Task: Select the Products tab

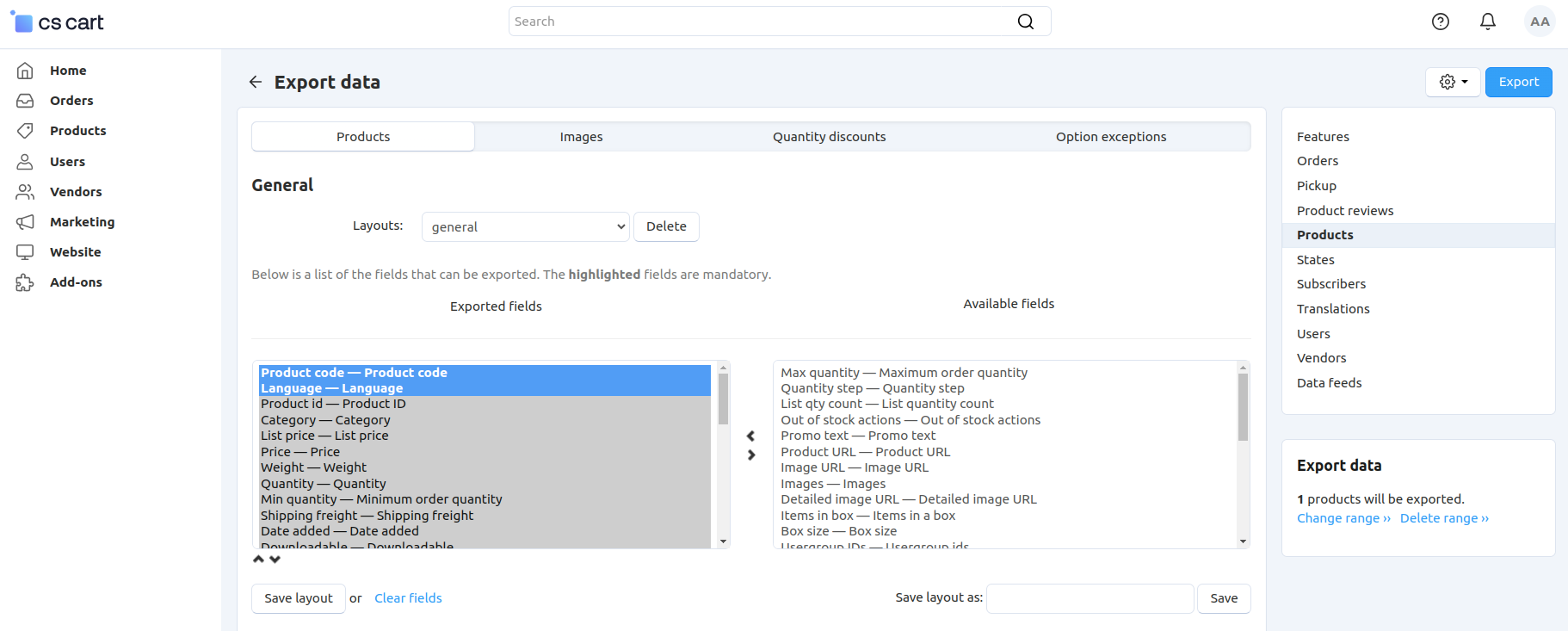Action: click(x=363, y=137)
